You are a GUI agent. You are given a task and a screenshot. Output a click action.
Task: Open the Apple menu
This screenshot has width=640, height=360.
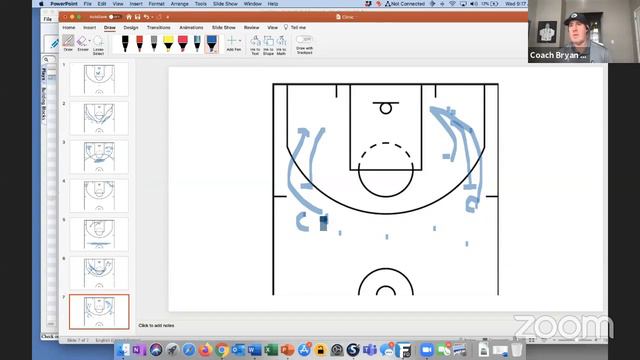pyautogui.click(x=41, y=4)
